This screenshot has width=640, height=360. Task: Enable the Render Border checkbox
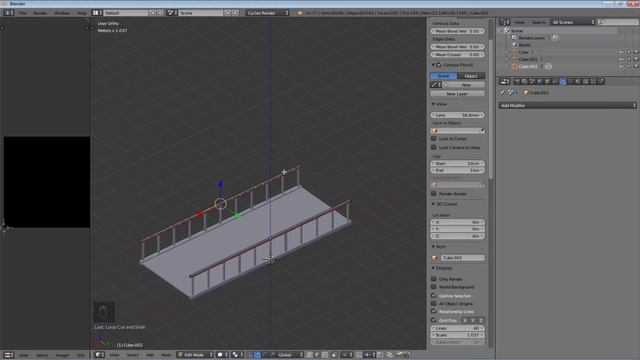(x=434, y=193)
